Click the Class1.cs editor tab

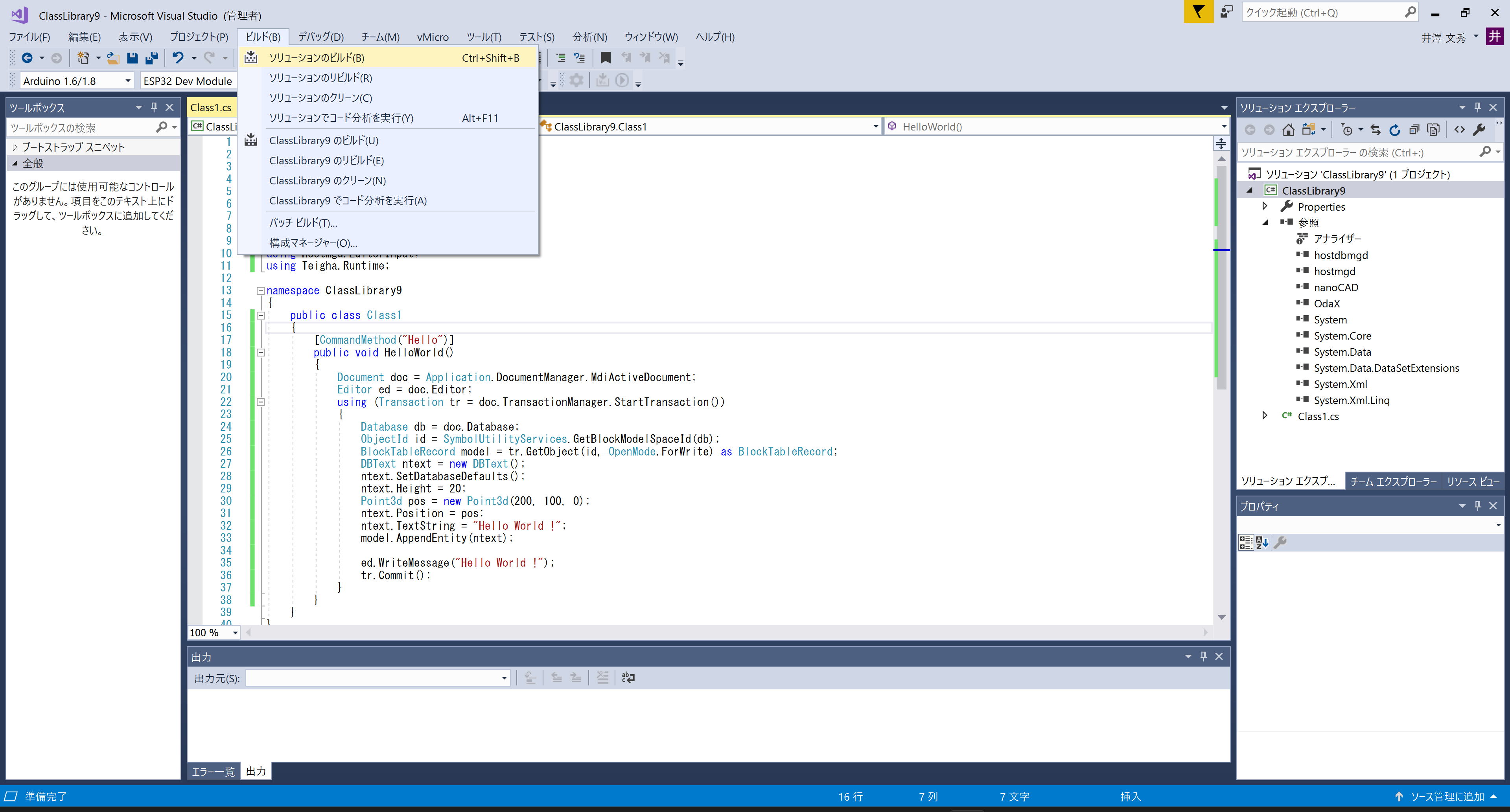click(x=211, y=107)
